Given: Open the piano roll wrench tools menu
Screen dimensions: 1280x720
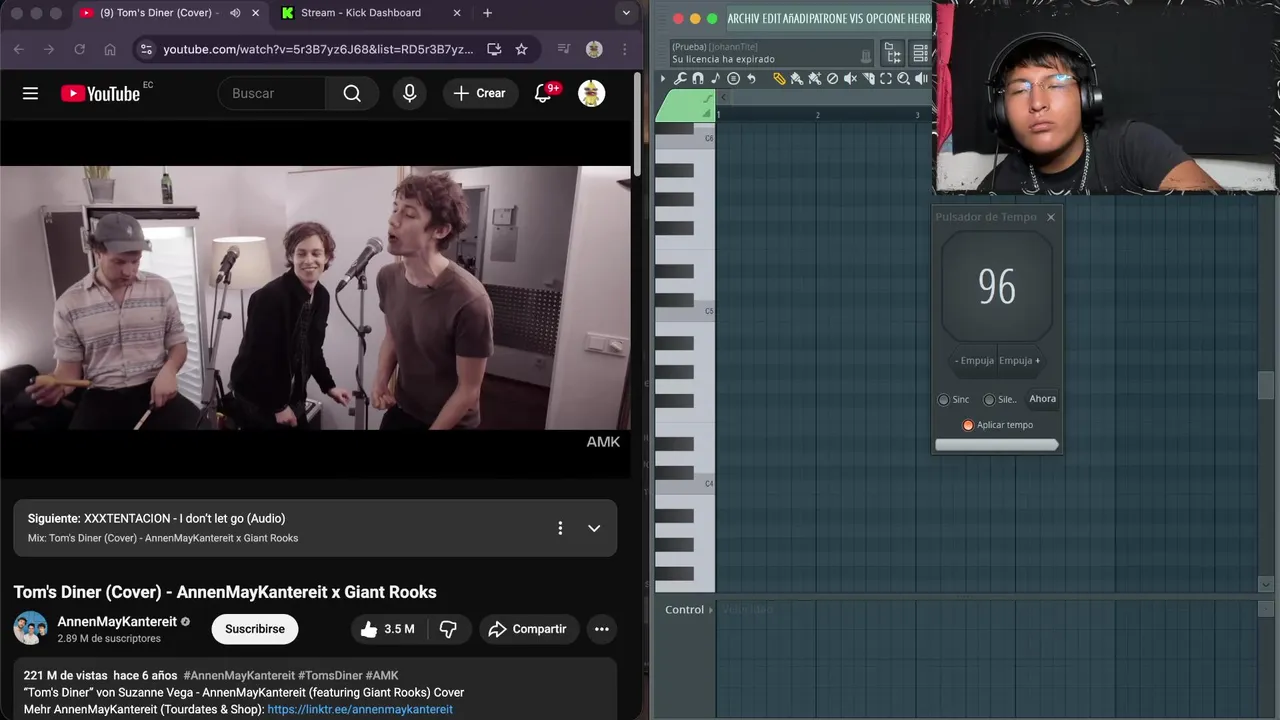Looking at the screenshot, I should point(680,78).
